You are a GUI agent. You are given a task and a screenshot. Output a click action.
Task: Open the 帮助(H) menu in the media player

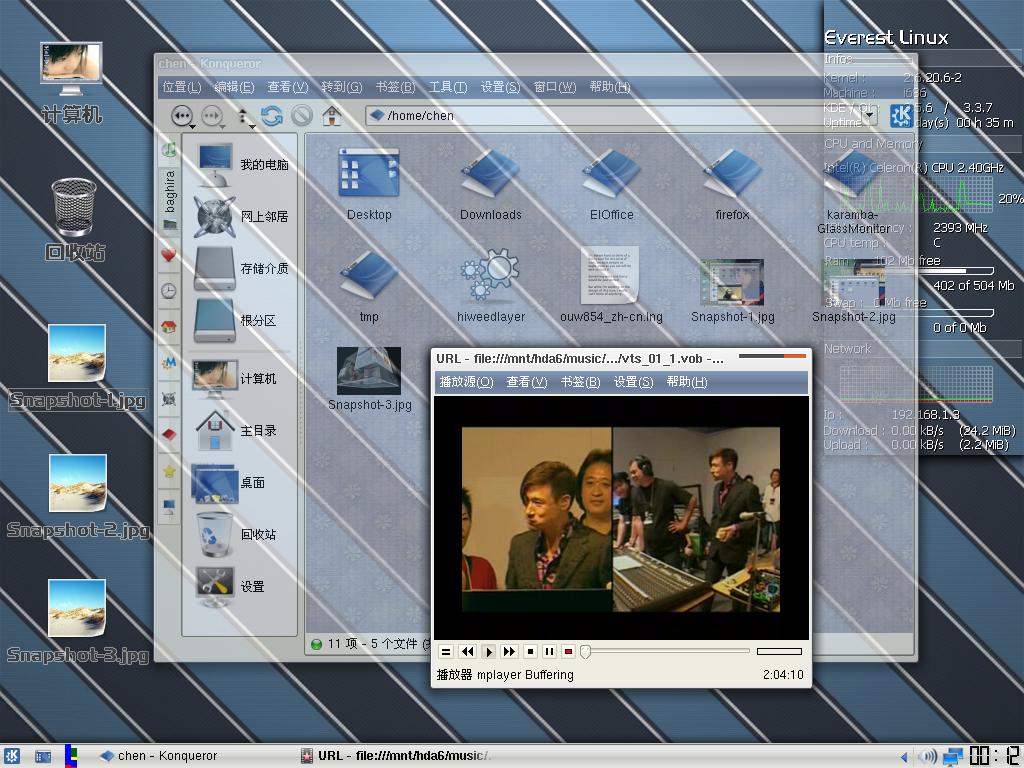click(x=686, y=382)
